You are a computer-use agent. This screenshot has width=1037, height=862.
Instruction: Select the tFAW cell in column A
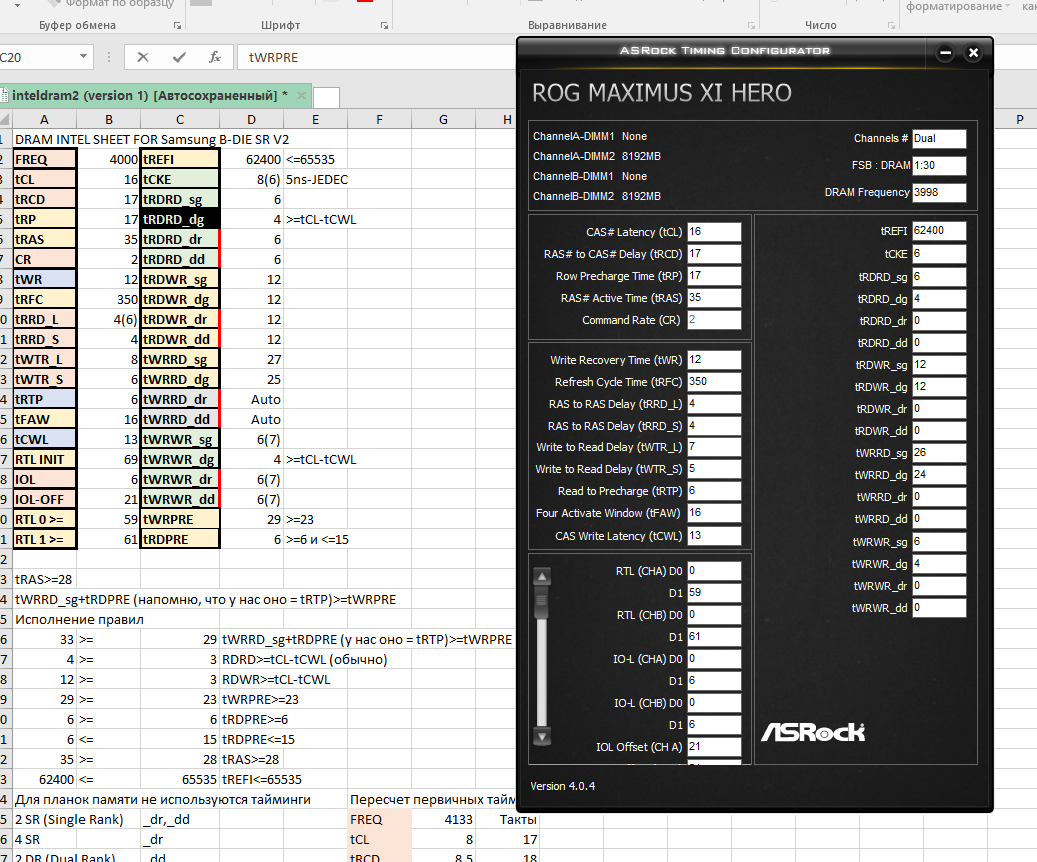click(x=44, y=419)
